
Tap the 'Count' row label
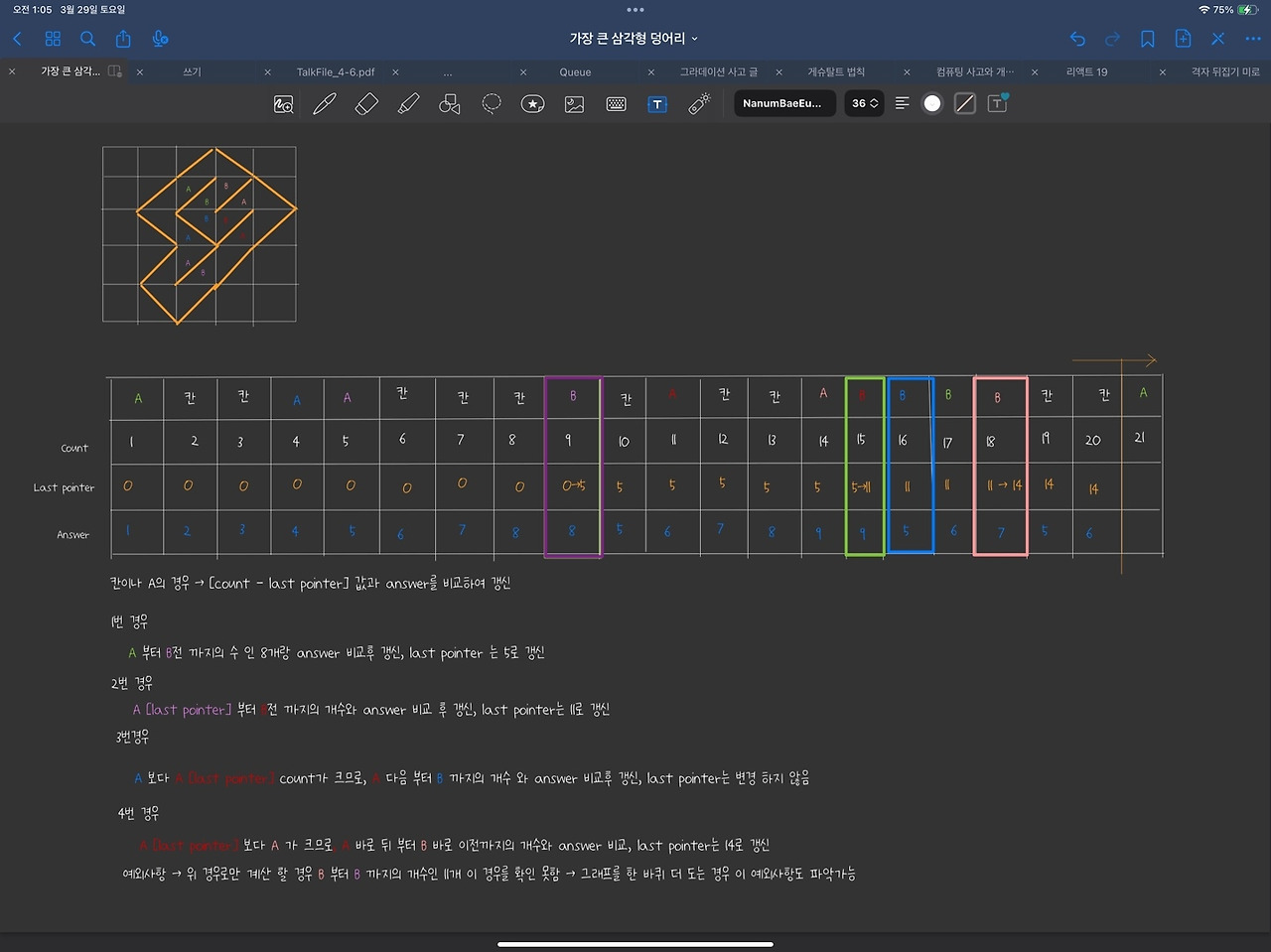pos(74,449)
